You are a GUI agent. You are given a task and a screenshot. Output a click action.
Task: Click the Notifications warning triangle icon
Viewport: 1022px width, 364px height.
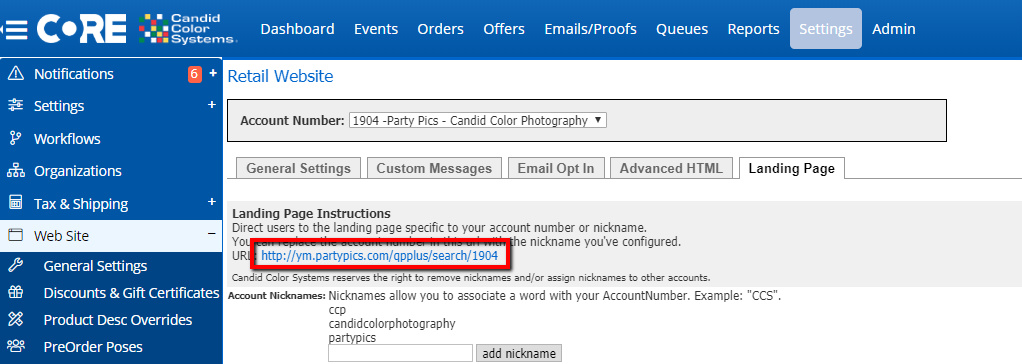pos(16,74)
